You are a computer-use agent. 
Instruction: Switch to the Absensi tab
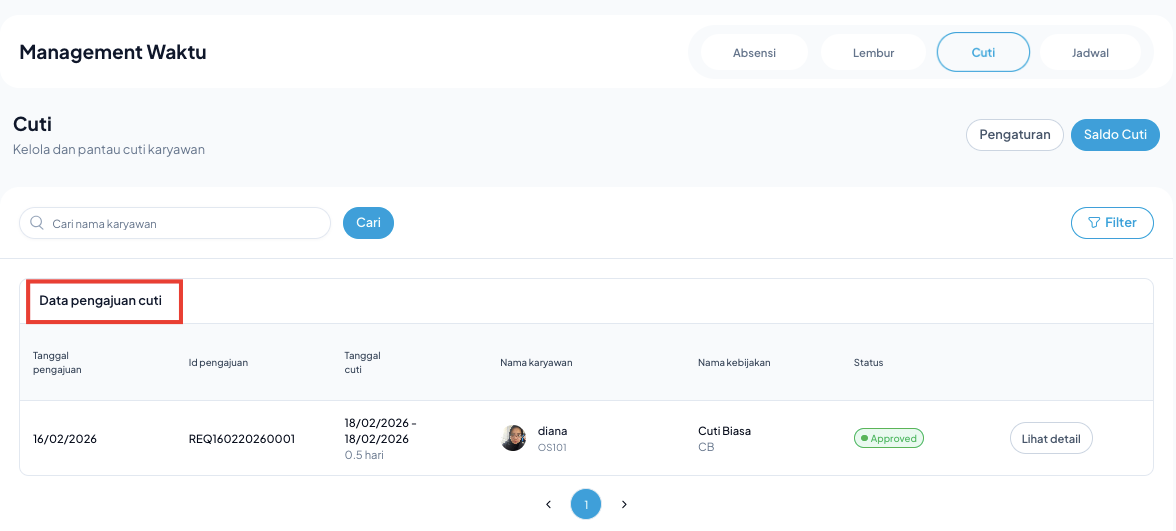(754, 53)
